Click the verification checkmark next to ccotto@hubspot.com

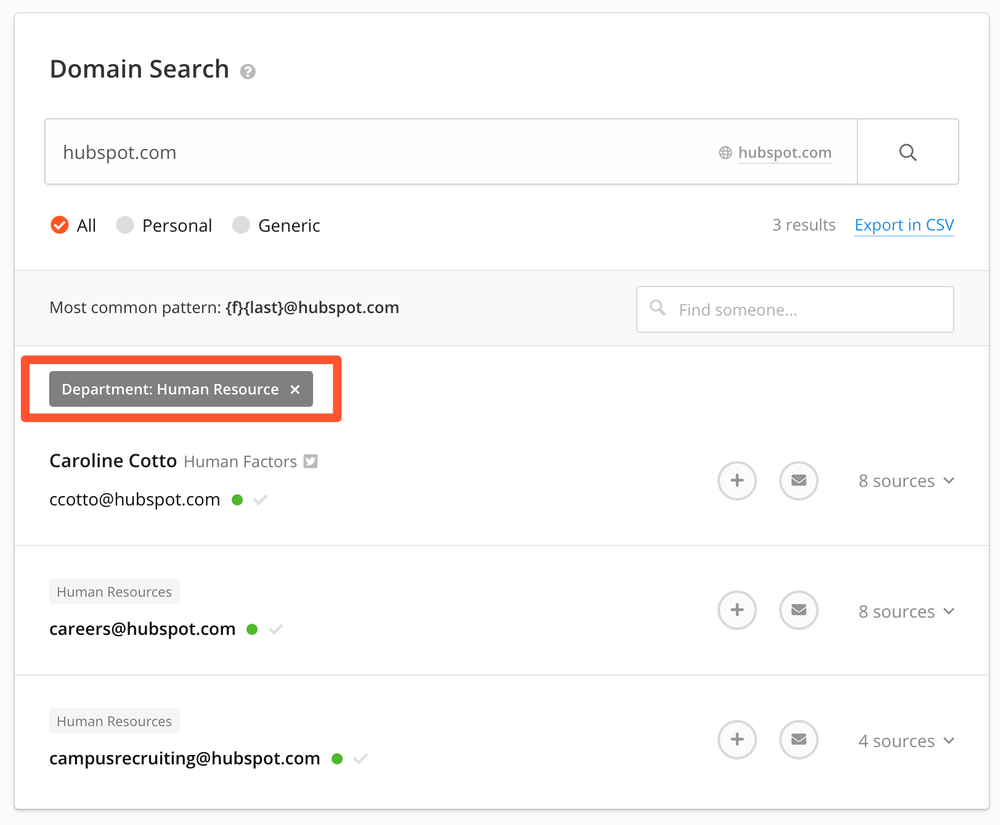(260, 499)
